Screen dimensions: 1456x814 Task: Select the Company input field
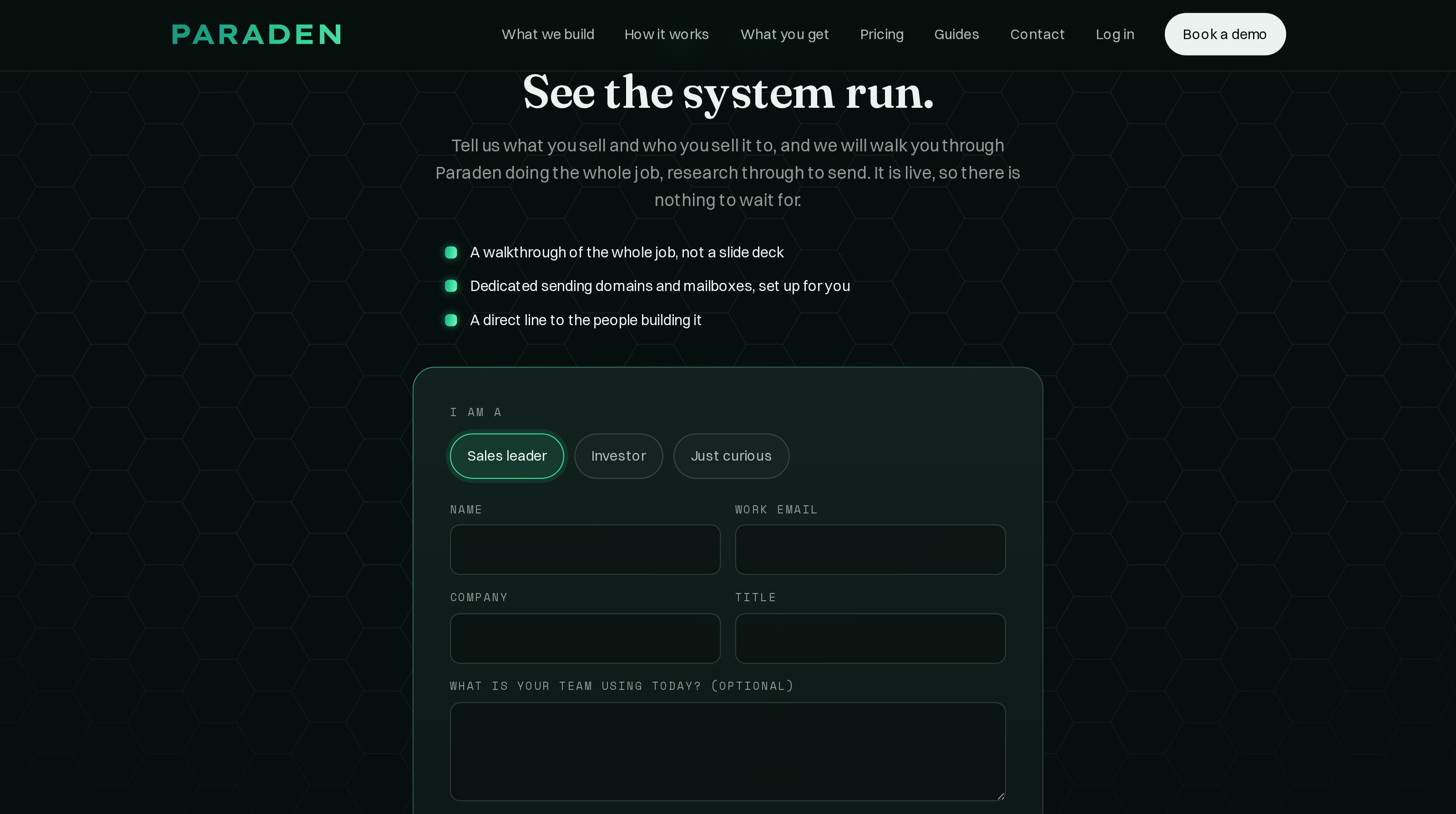585,638
